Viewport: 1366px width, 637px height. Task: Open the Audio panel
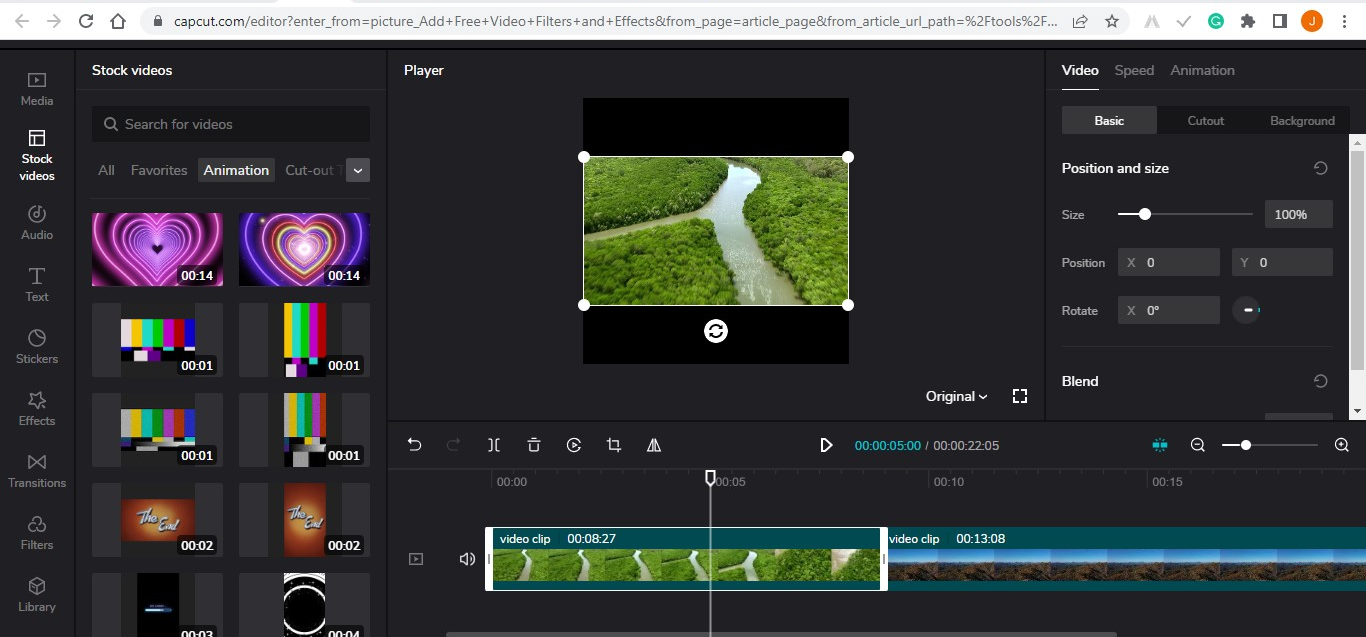click(x=37, y=222)
